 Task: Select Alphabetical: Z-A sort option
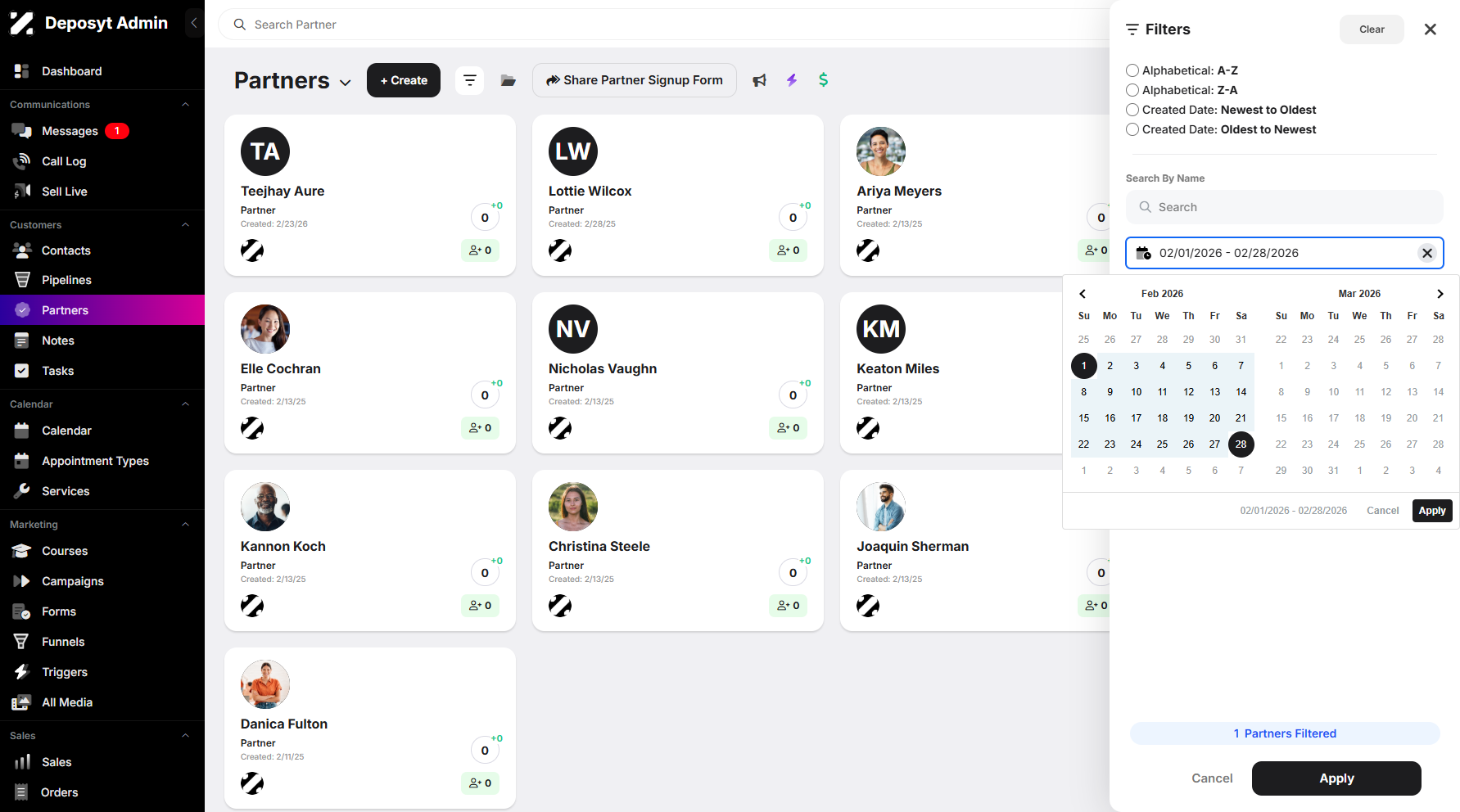pos(1132,90)
